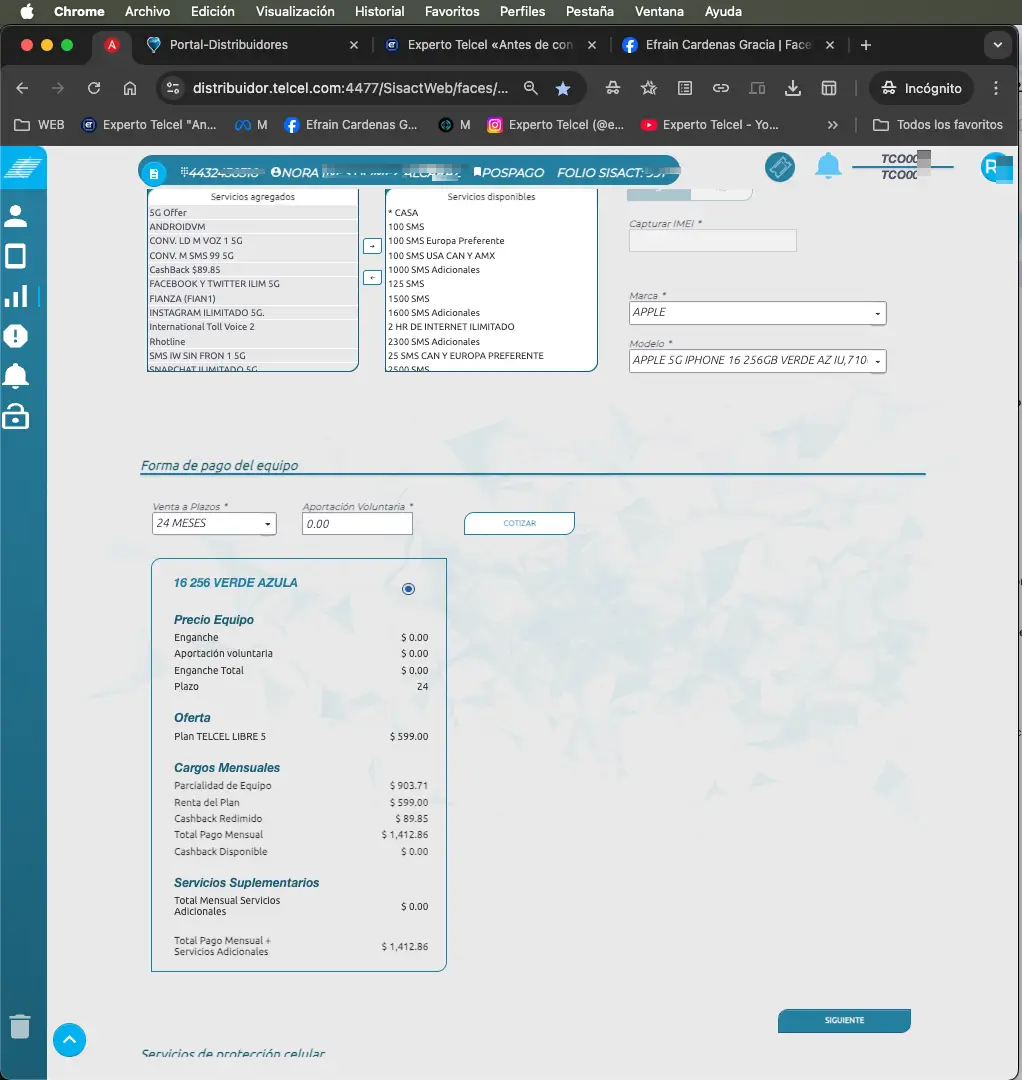Select "International Toll Voice 2" service

click(253, 327)
